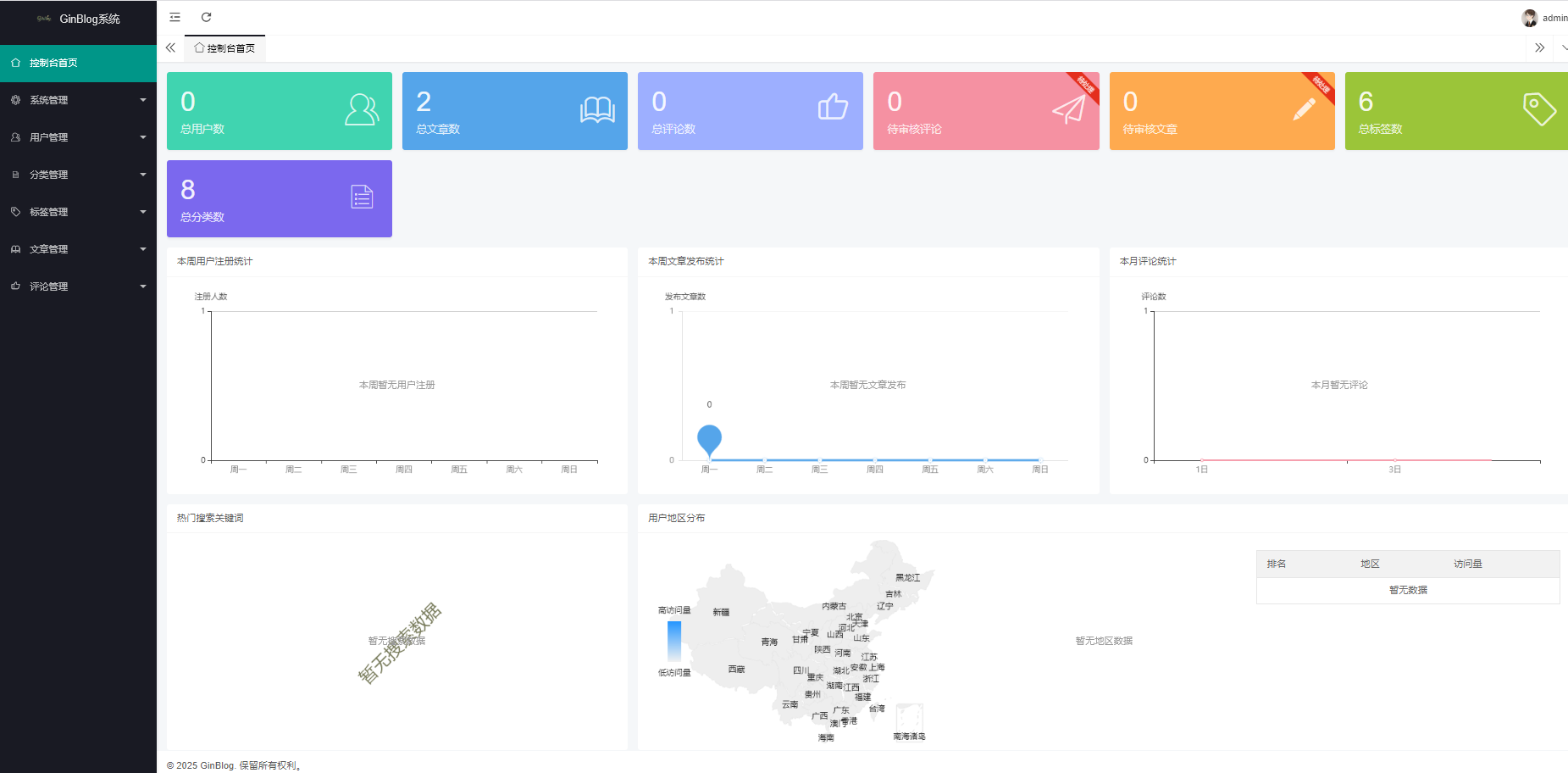Click the blue data pin above 周一
Screen dimensions: 1568x773
click(709, 439)
